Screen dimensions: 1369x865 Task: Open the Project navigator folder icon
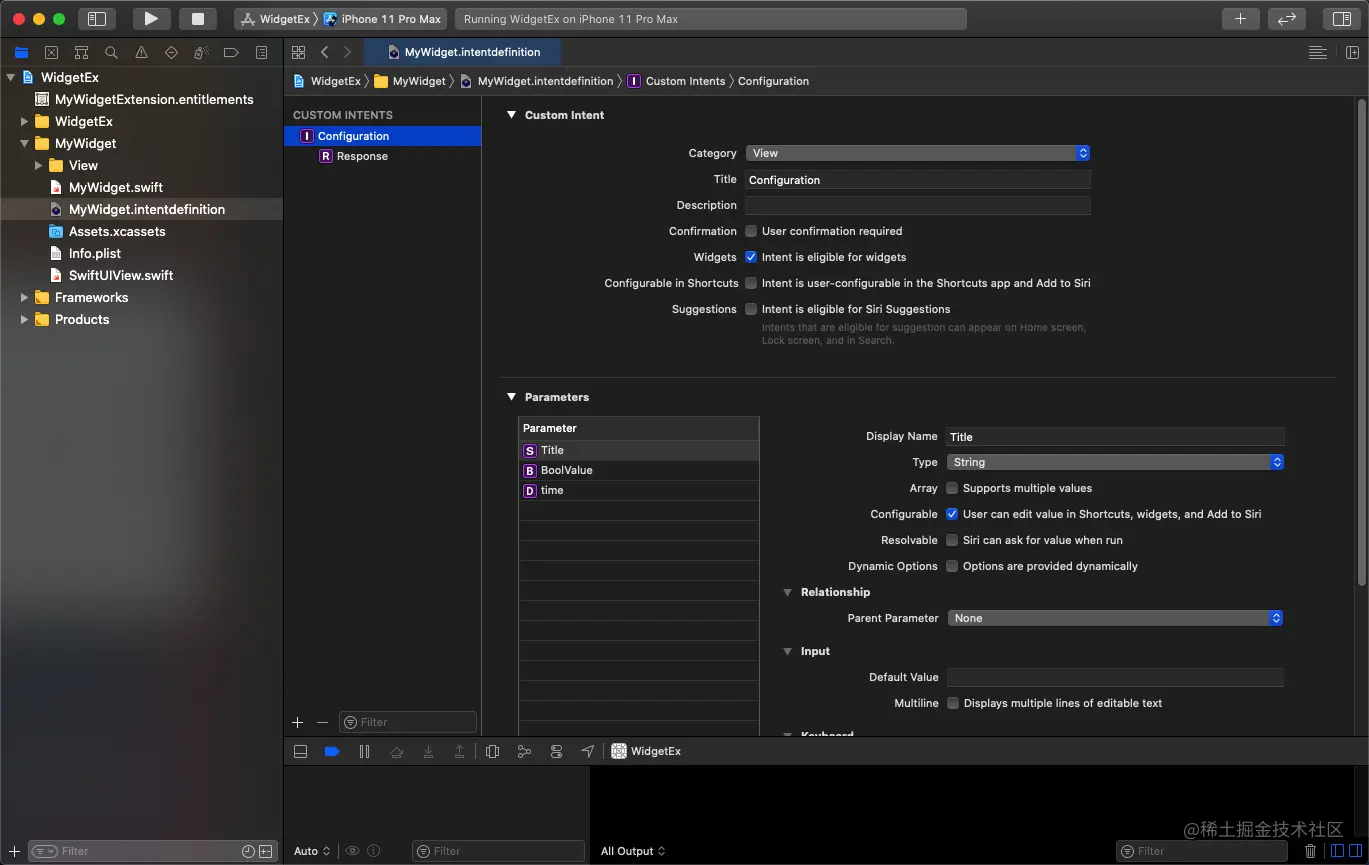point(21,53)
